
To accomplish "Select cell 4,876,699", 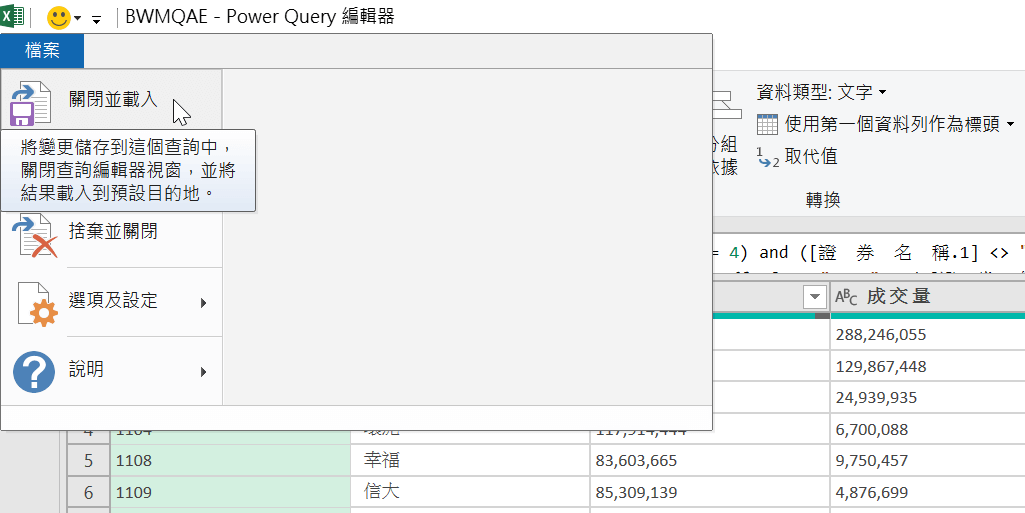I will [928, 492].
